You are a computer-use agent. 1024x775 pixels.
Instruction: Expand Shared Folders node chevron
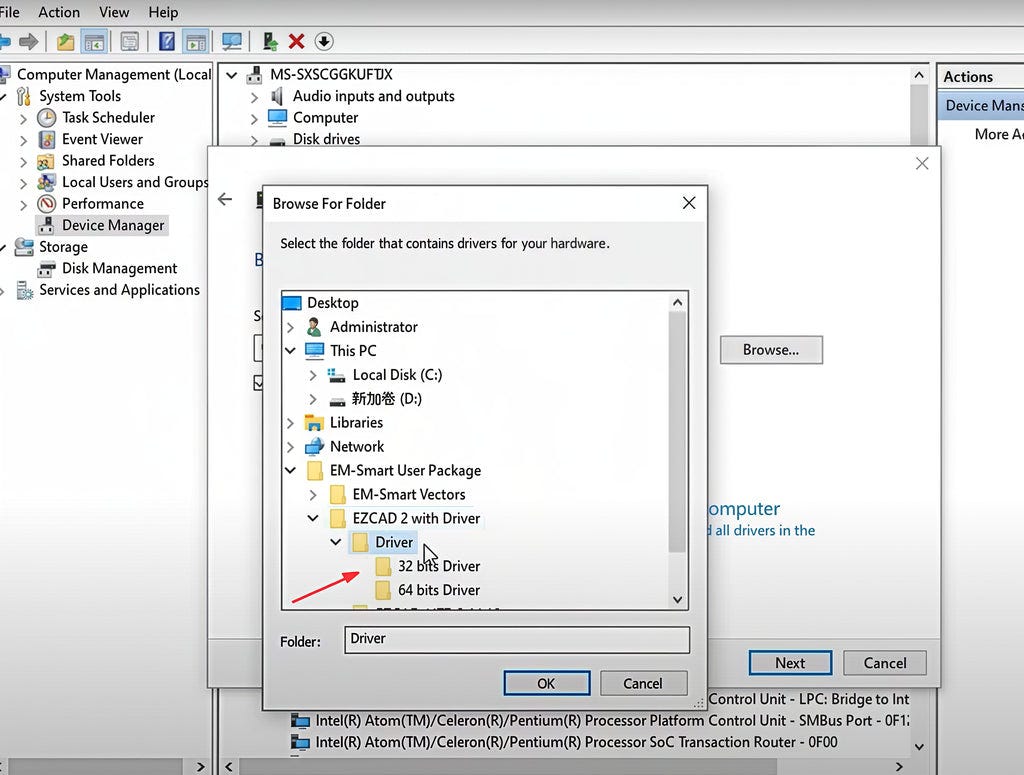point(24,162)
